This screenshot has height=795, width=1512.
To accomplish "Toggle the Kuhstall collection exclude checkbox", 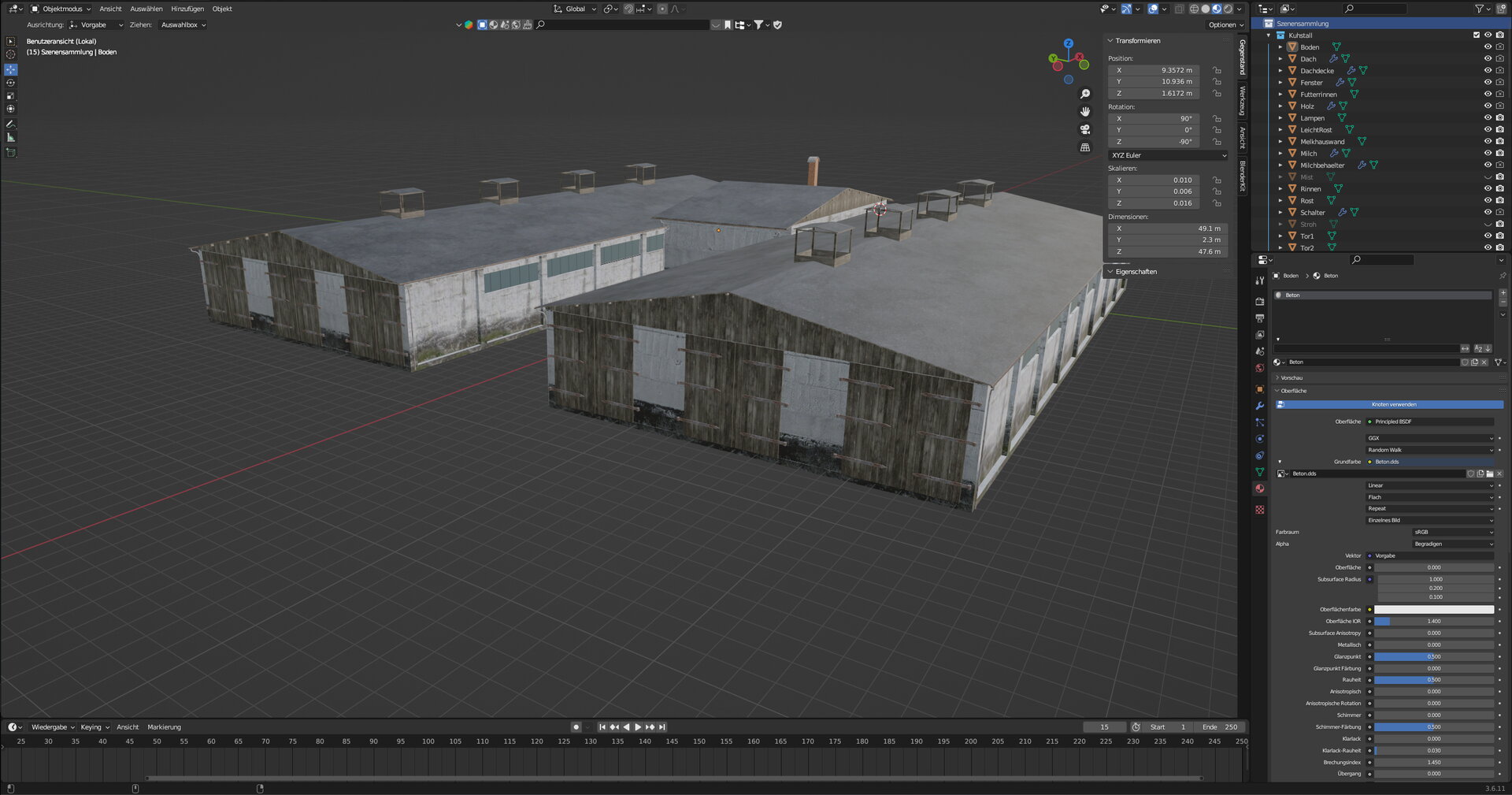I will coord(1476,35).
